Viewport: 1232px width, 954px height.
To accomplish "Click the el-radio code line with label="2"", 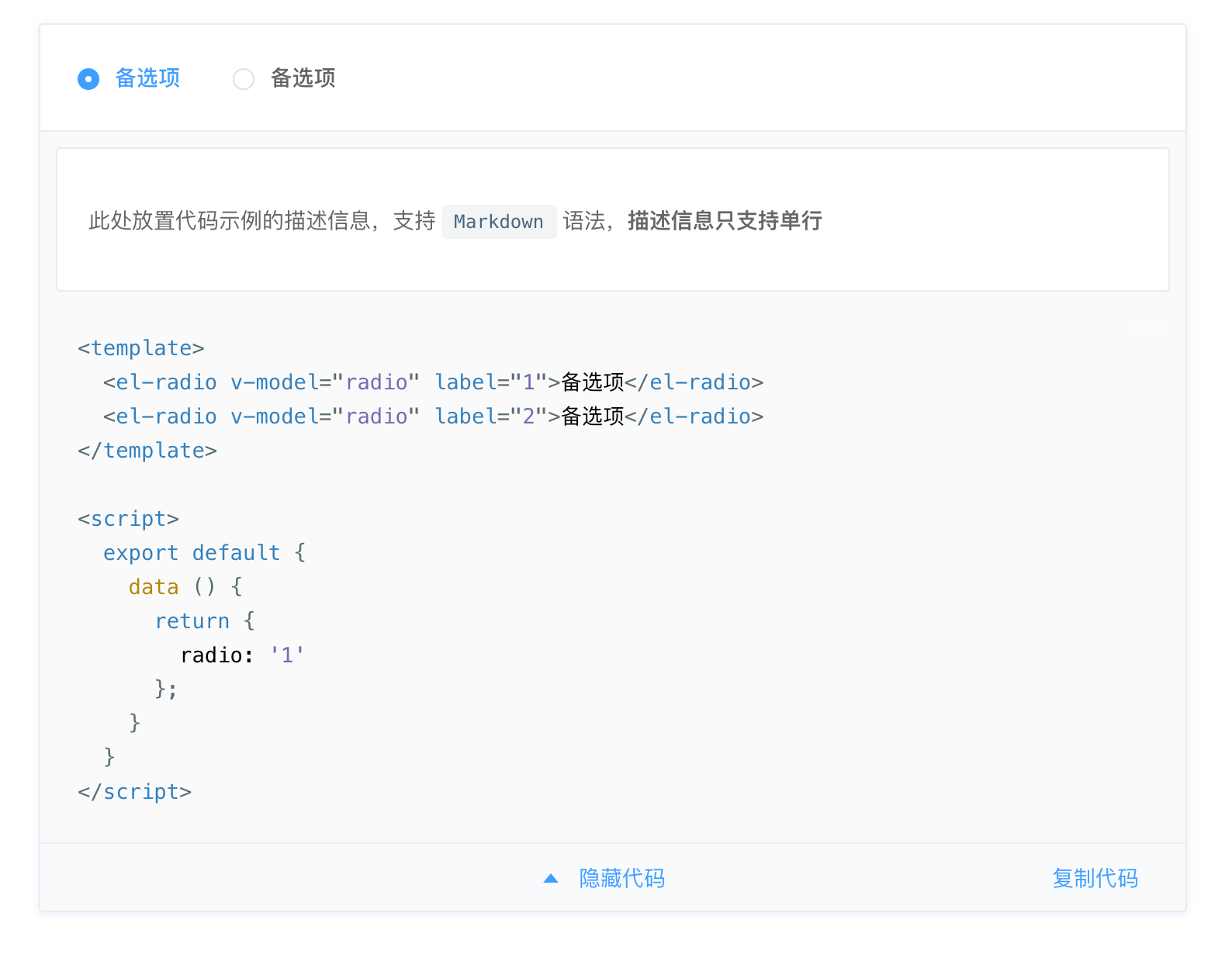I will 434,417.
